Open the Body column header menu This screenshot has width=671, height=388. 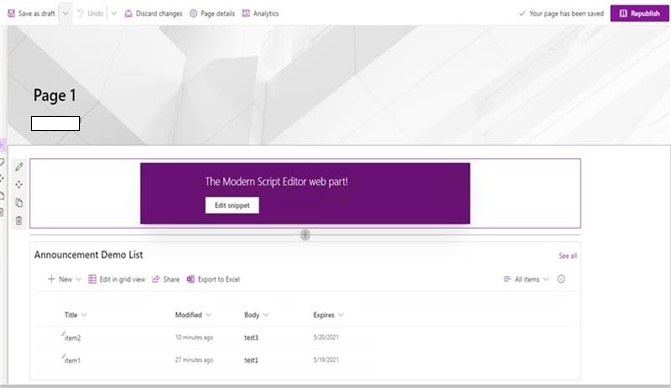(256, 315)
